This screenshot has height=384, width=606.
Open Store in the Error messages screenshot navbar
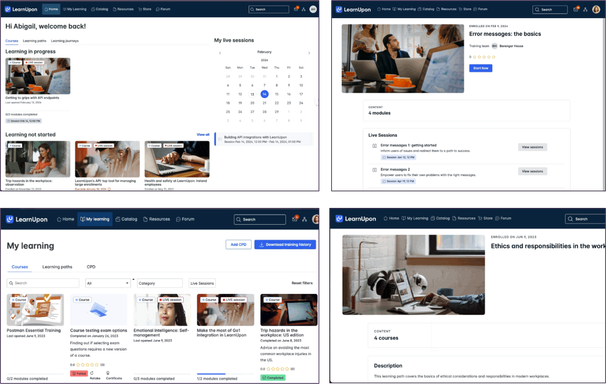[x=465, y=9]
